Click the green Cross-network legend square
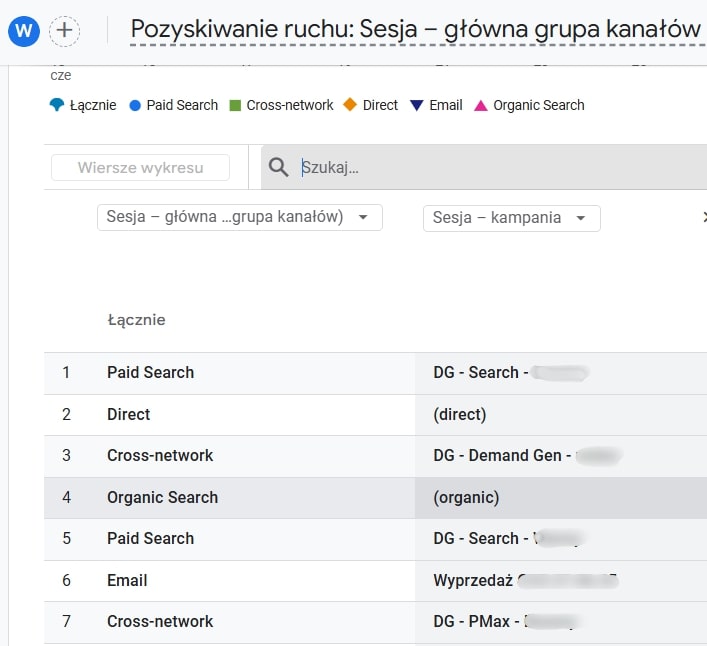This screenshot has height=646, width=707. 236,105
